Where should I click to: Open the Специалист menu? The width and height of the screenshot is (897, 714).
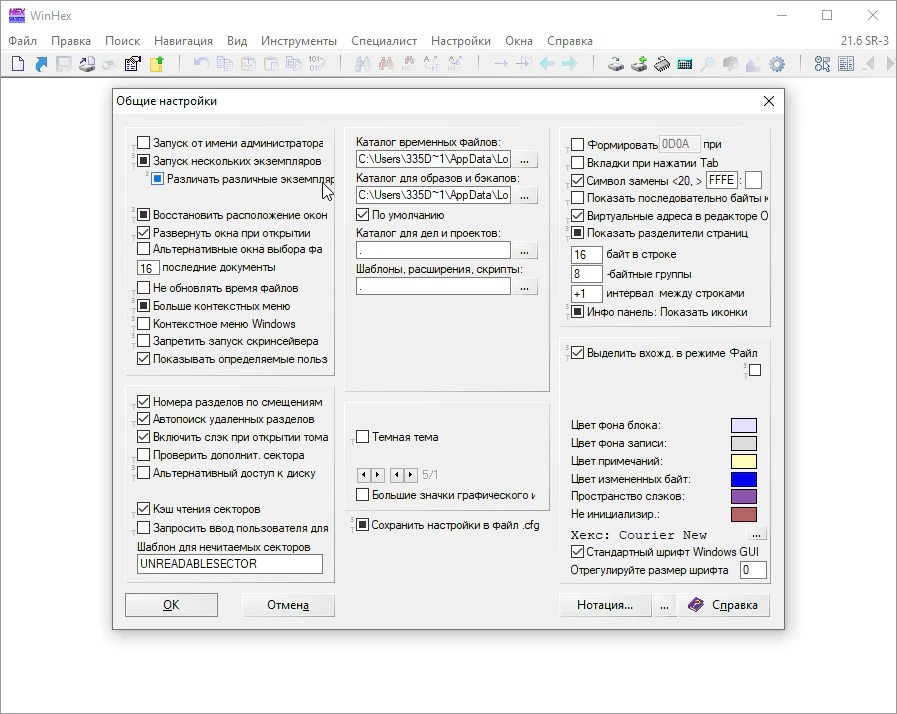tap(383, 41)
